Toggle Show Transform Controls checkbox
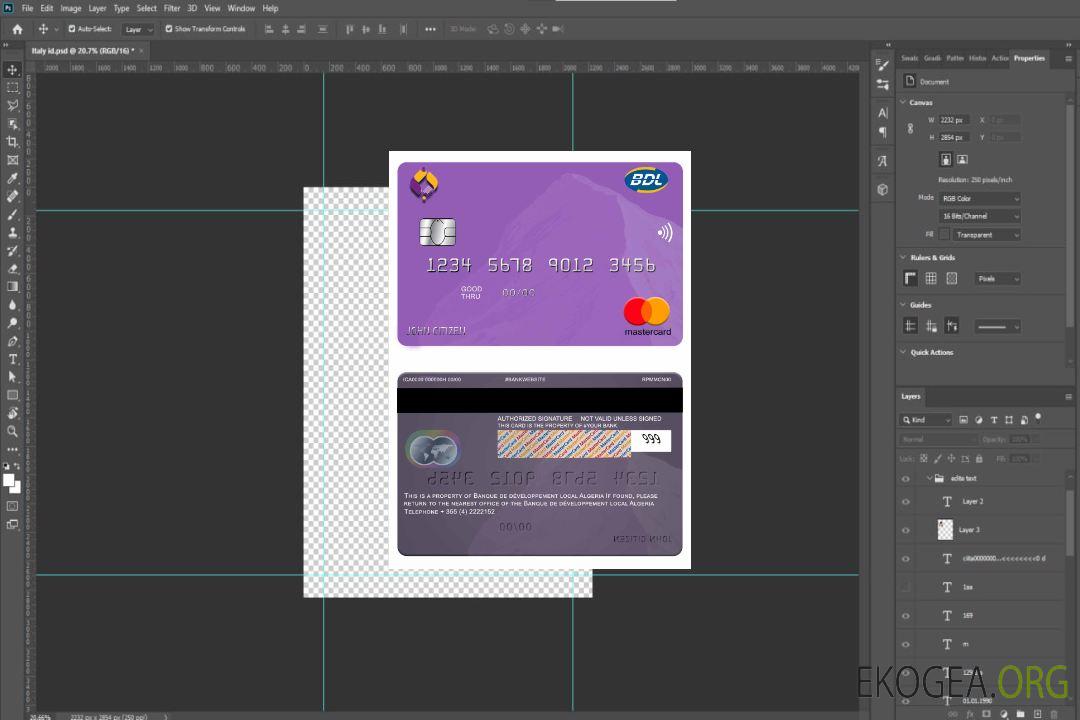1080x720 pixels. [169, 29]
